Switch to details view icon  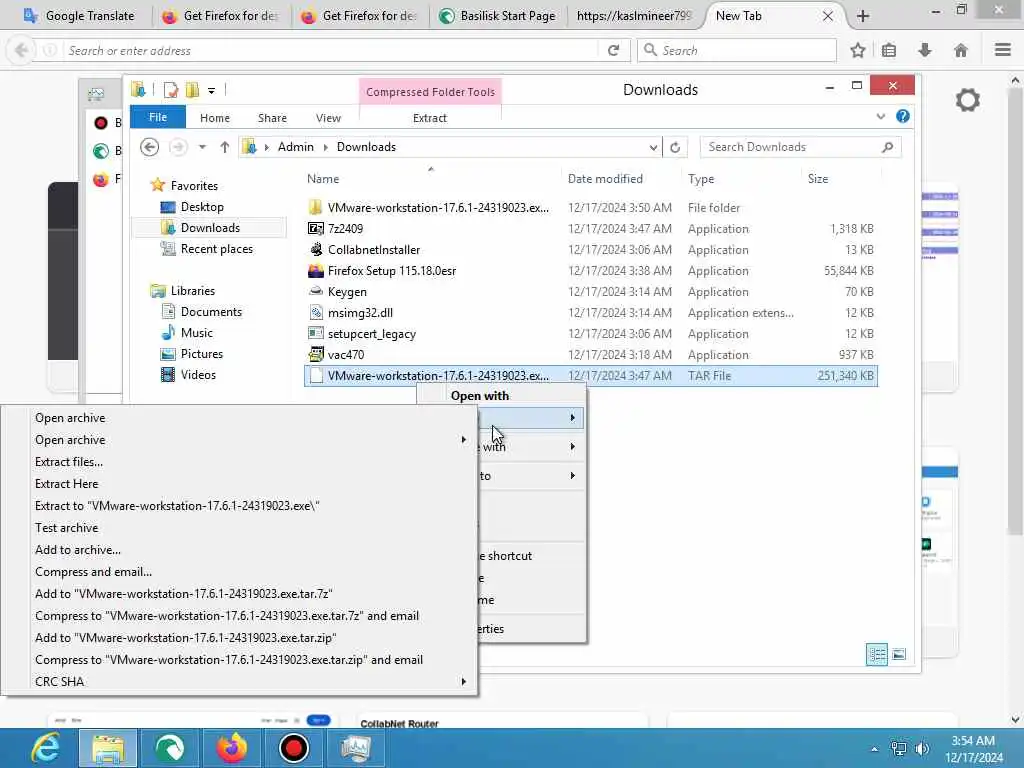tap(876, 654)
